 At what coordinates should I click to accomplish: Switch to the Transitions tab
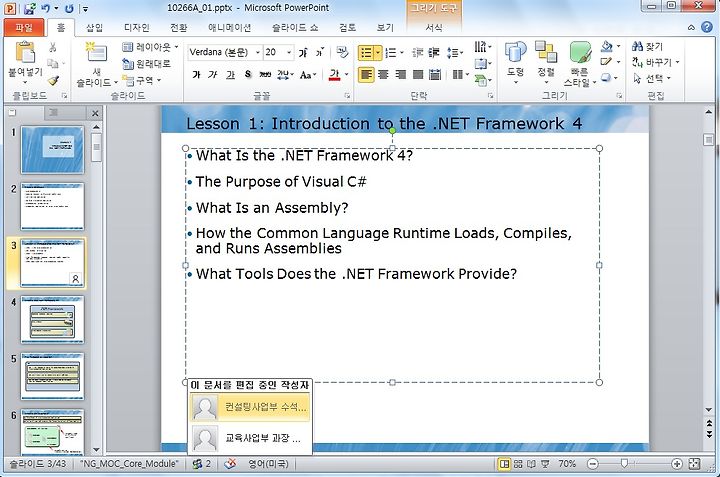coord(179,28)
